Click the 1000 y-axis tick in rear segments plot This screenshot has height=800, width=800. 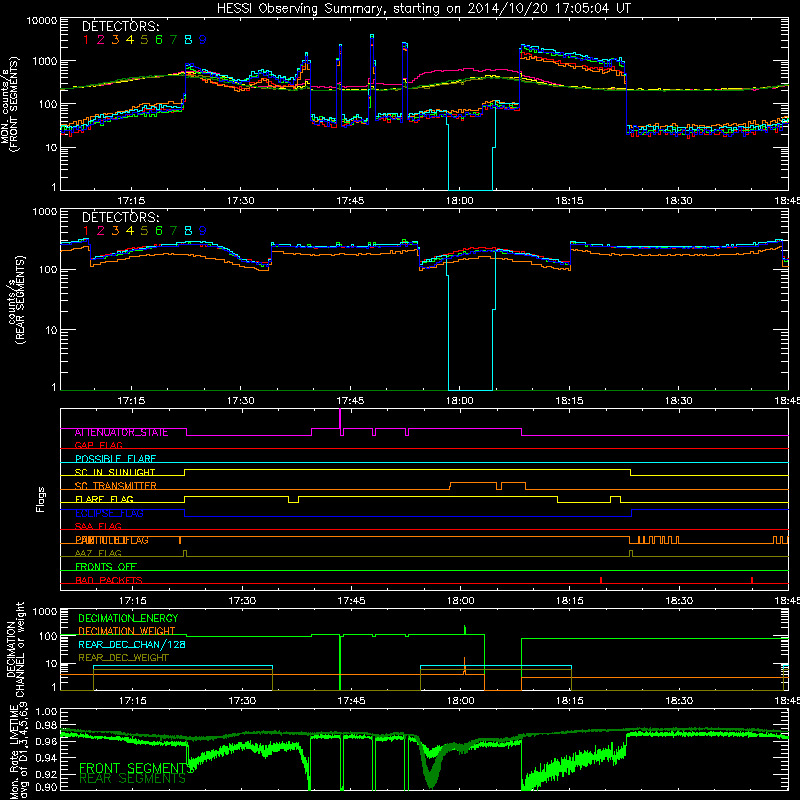click(x=45, y=211)
